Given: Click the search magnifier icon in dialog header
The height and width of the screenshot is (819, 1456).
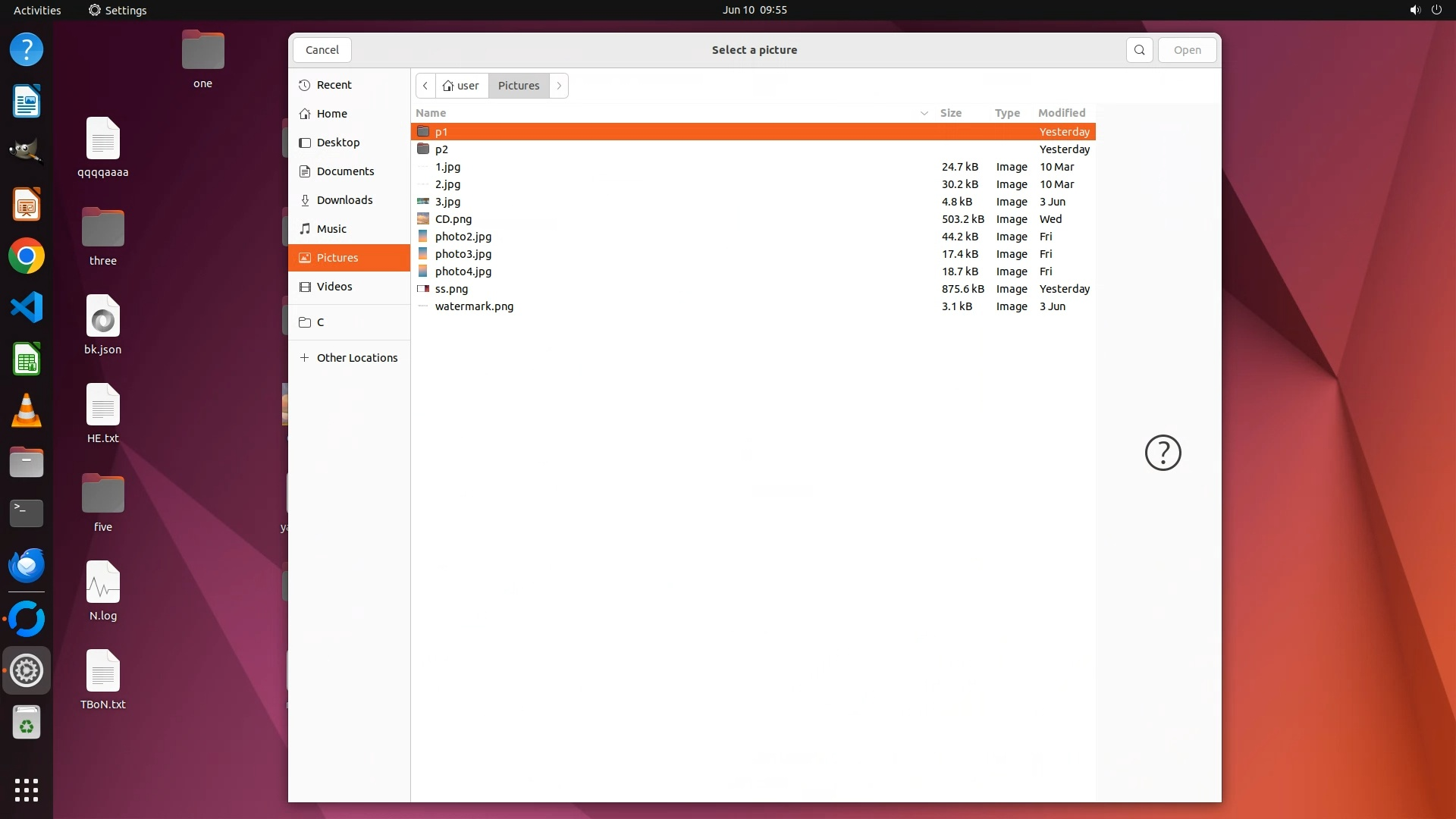Looking at the screenshot, I should (1139, 50).
